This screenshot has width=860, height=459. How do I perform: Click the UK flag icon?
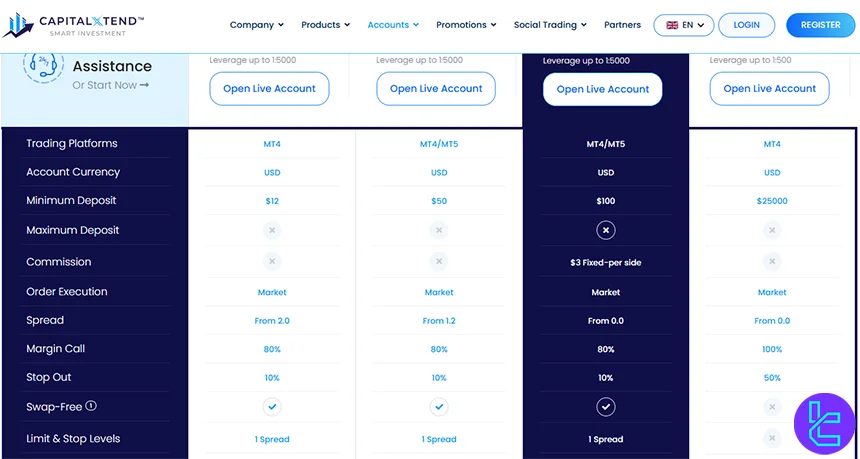672,25
